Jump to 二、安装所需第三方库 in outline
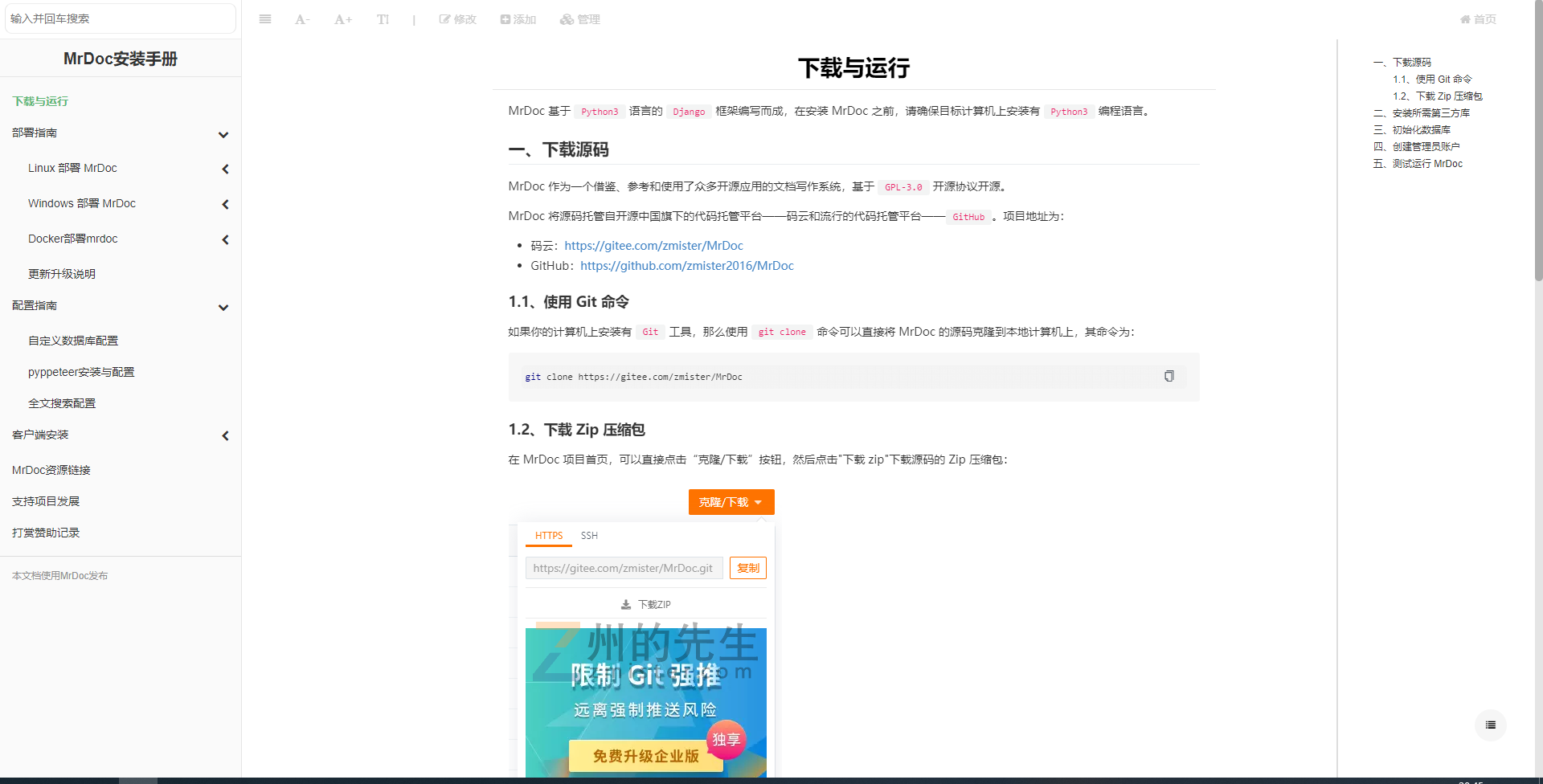Viewport: 1543px width, 784px height. [1422, 112]
